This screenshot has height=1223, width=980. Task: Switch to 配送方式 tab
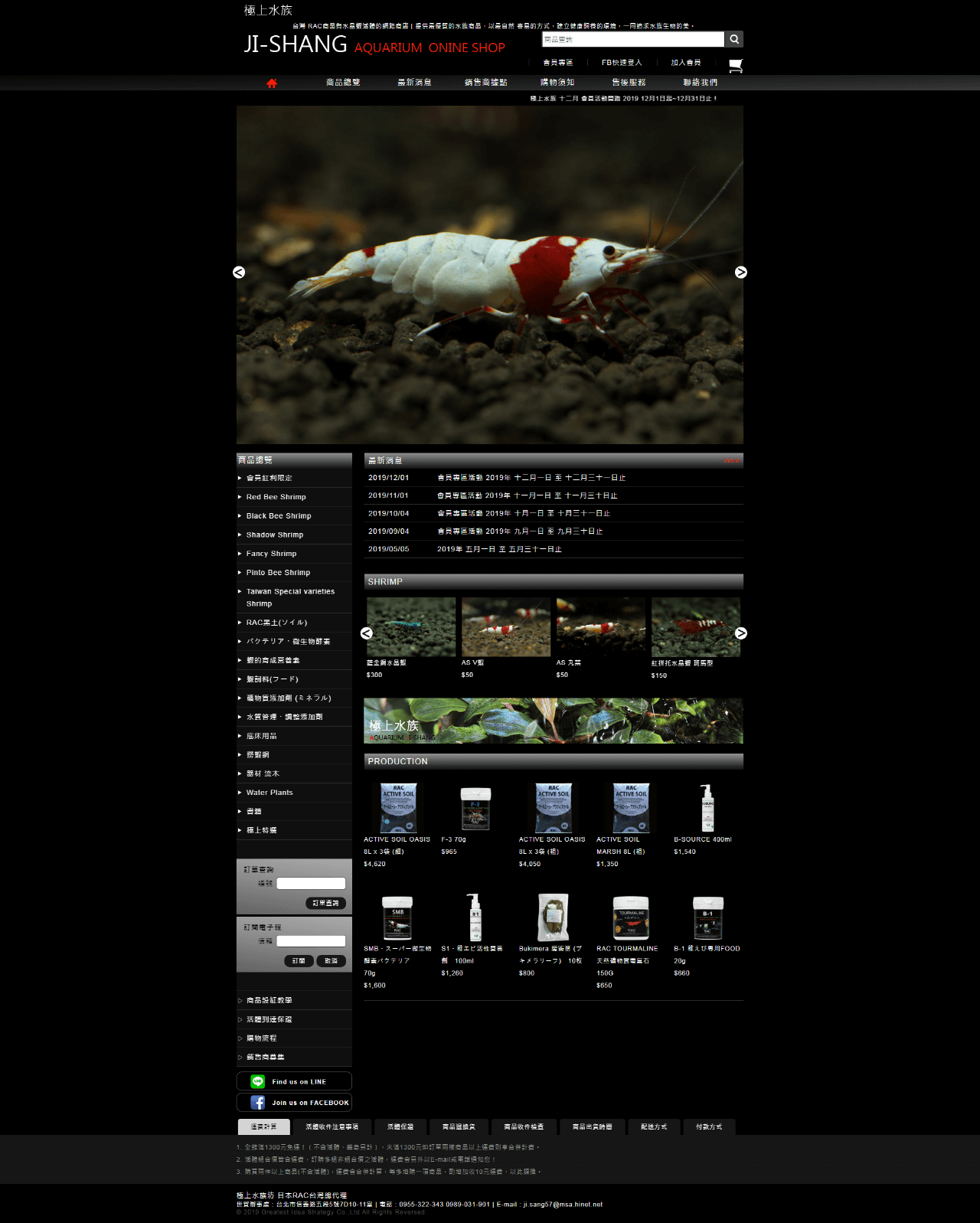tap(654, 1127)
